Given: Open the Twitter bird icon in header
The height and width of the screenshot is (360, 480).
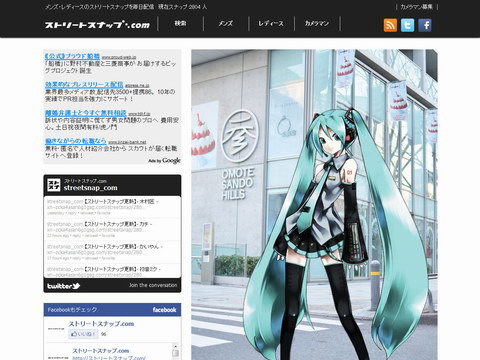Looking at the screenshot, I should coord(407,25).
